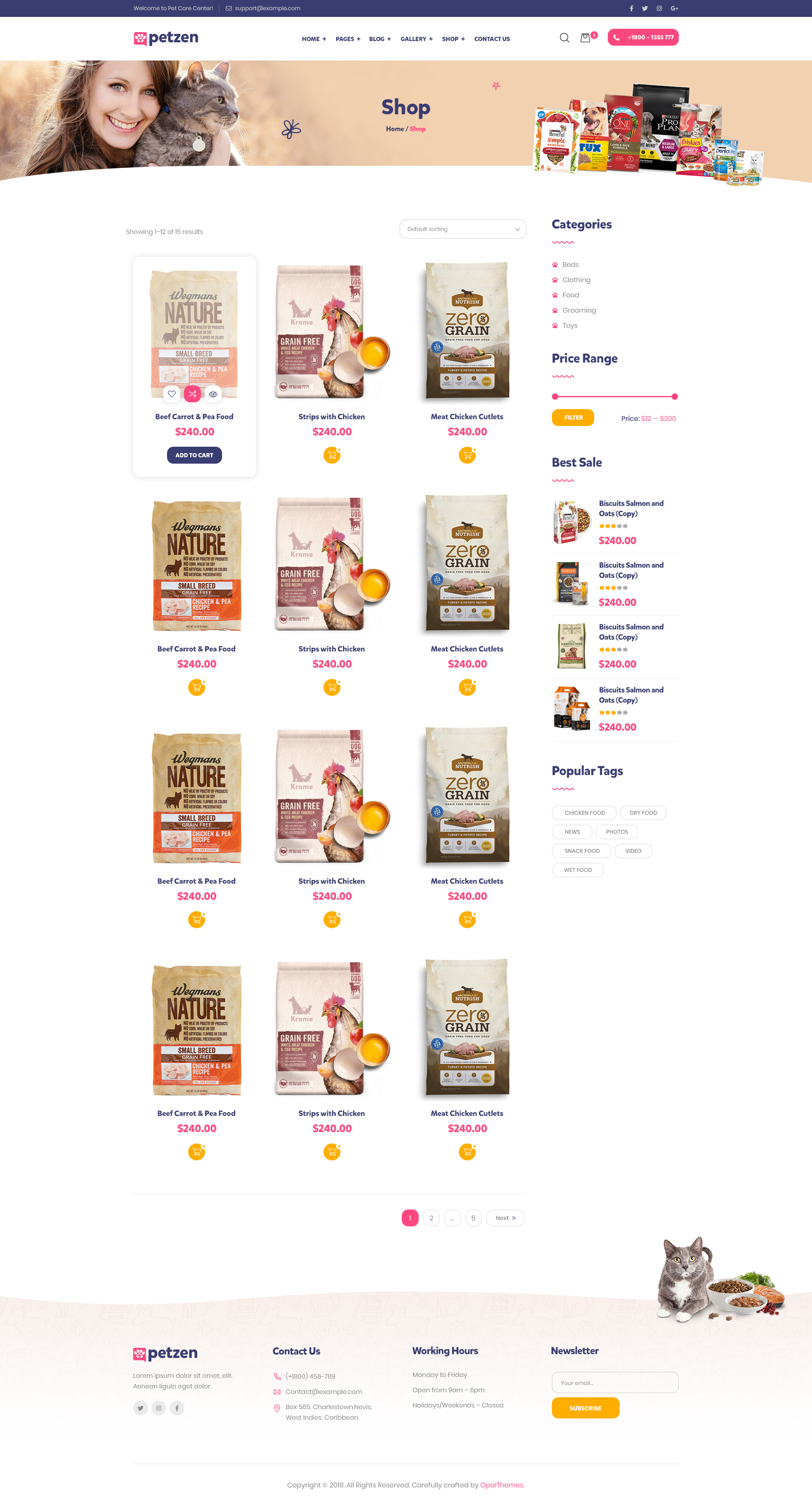Viewport: 812px width, 1506px height.
Task: Toggle quick view eye icon on first product
Action: 214,394
